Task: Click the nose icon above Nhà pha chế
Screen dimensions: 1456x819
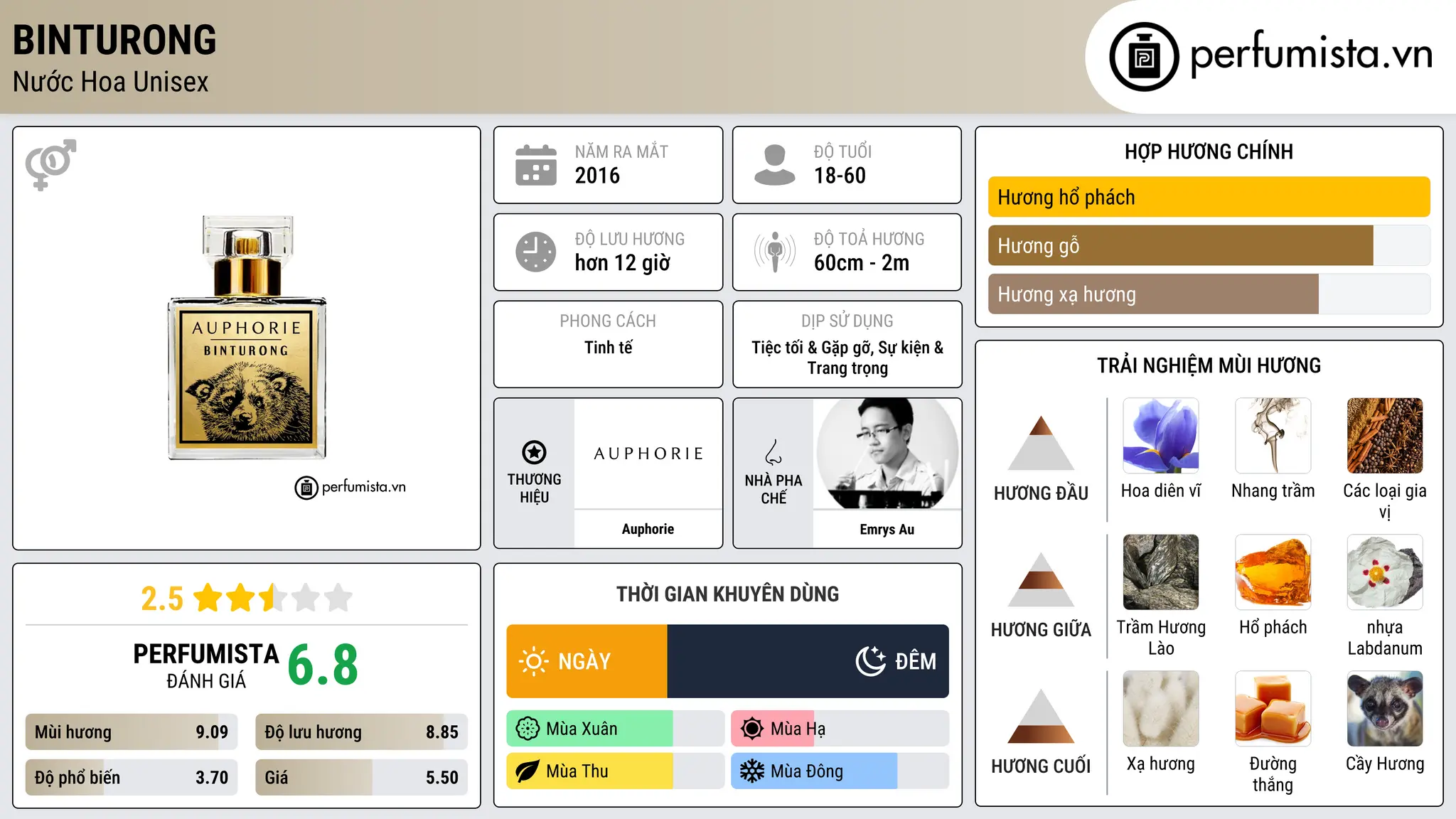Action: (x=773, y=452)
